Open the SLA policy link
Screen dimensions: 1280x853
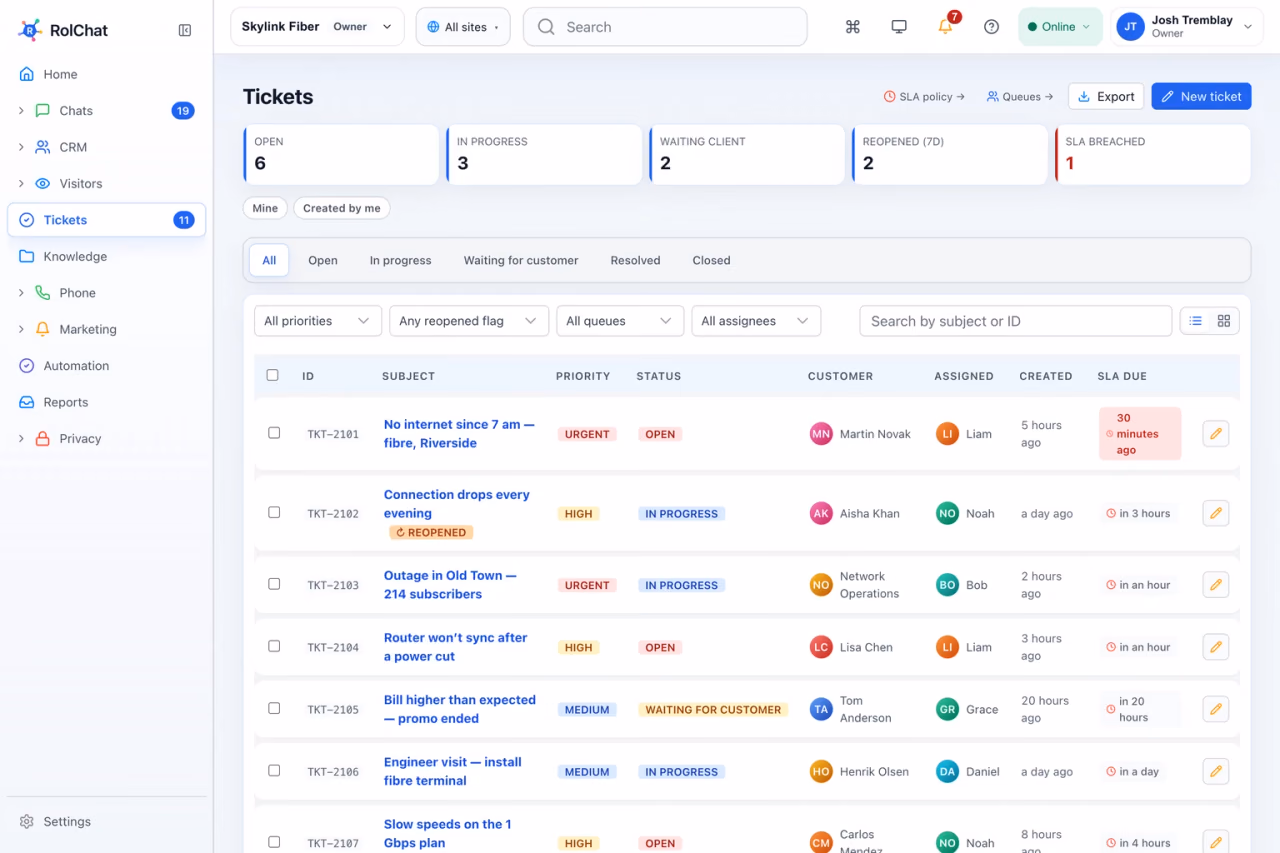[x=924, y=97]
